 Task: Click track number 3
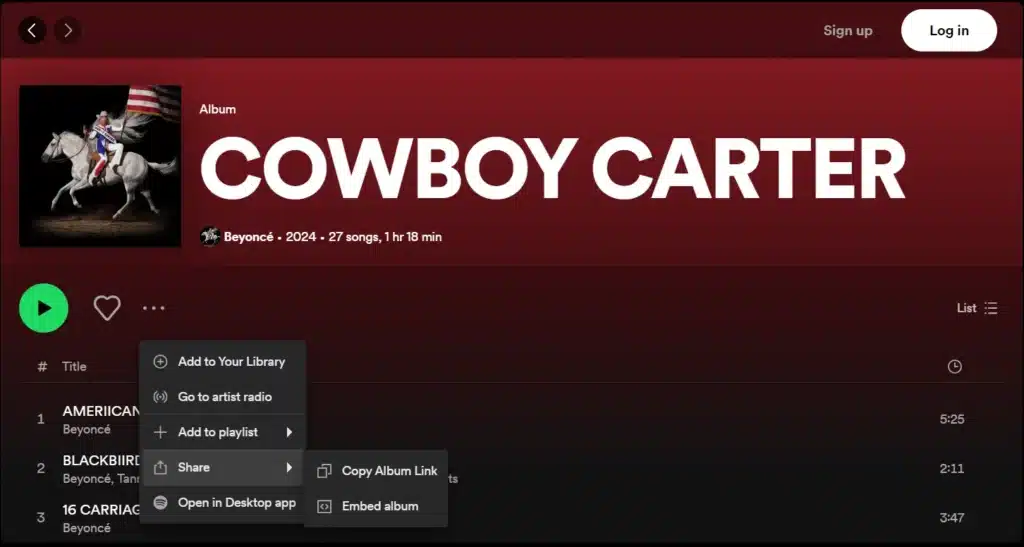pos(41,518)
